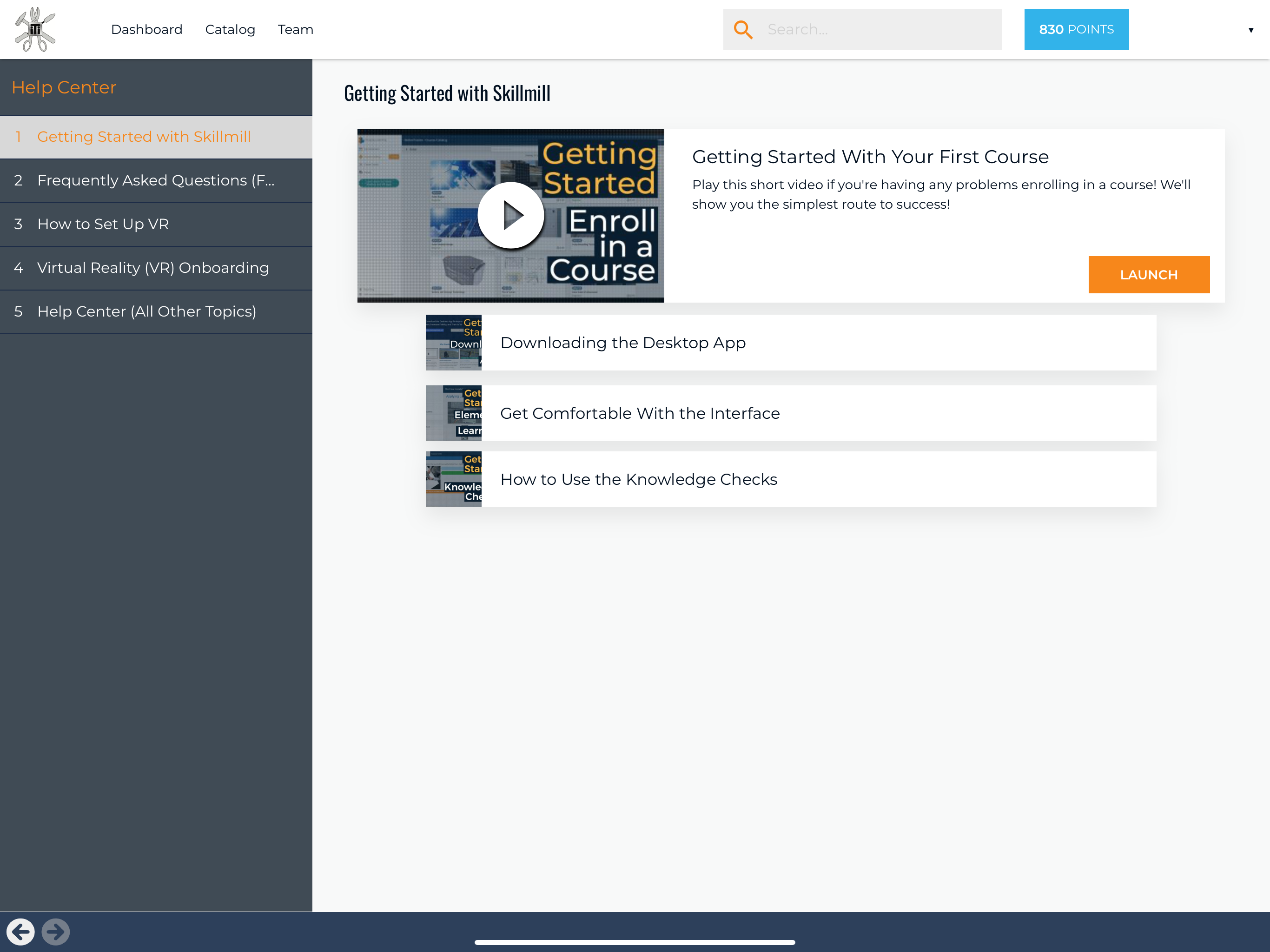Open Downloading the Desktop App lesson
Viewport: 1270px width, 952px height.
(x=791, y=343)
